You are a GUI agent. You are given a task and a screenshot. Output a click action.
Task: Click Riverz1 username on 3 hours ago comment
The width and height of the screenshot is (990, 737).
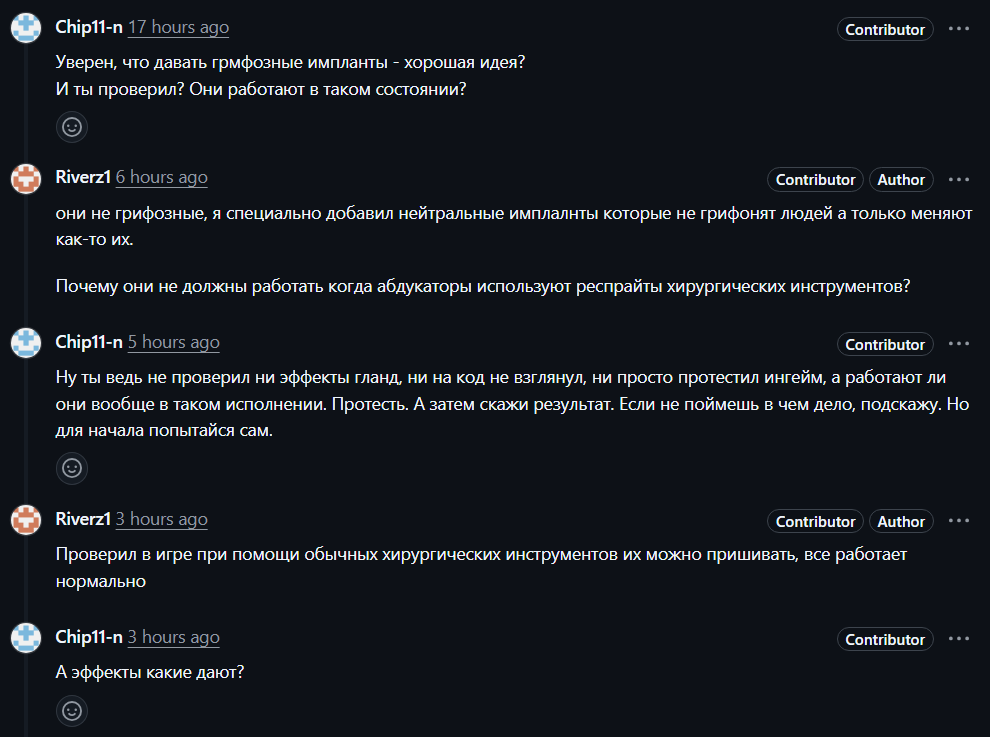tap(83, 519)
